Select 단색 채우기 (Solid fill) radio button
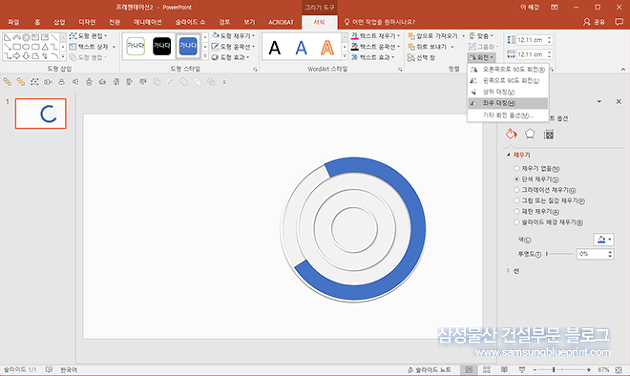Image resolution: width=630 pixels, height=376 pixels. [x=517, y=179]
